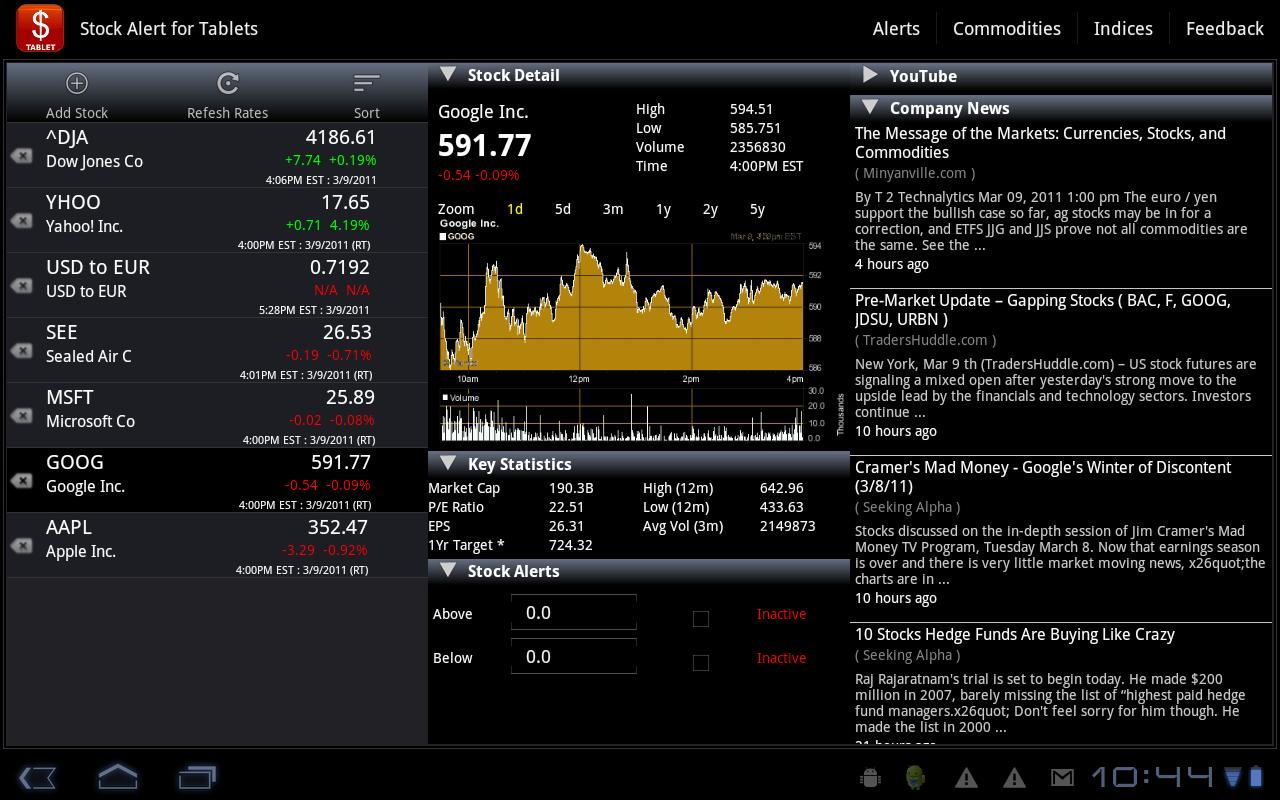Open the Pre-Market Update Gapping Stocks article
Image resolution: width=1280 pixels, height=800 pixels.
click(x=1043, y=310)
